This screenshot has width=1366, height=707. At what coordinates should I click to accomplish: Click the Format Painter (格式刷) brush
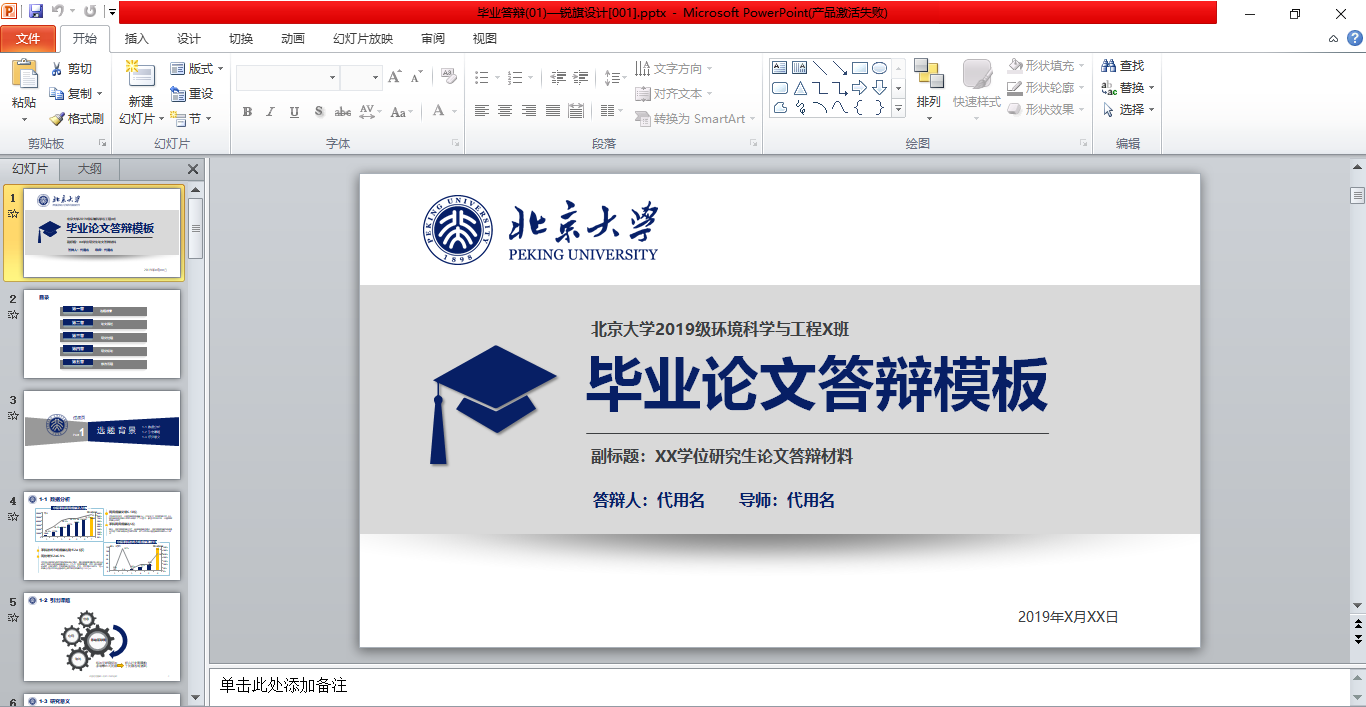point(57,118)
